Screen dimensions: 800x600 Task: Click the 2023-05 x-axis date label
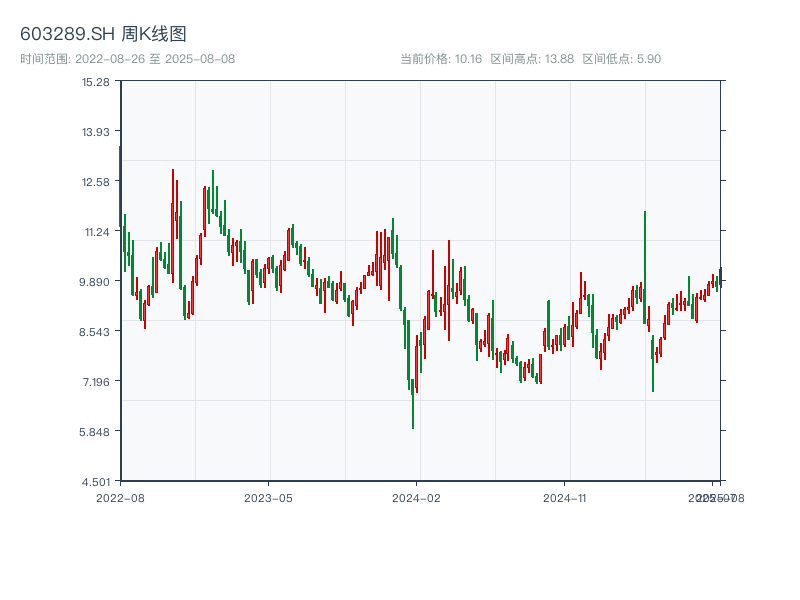click(268, 497)
